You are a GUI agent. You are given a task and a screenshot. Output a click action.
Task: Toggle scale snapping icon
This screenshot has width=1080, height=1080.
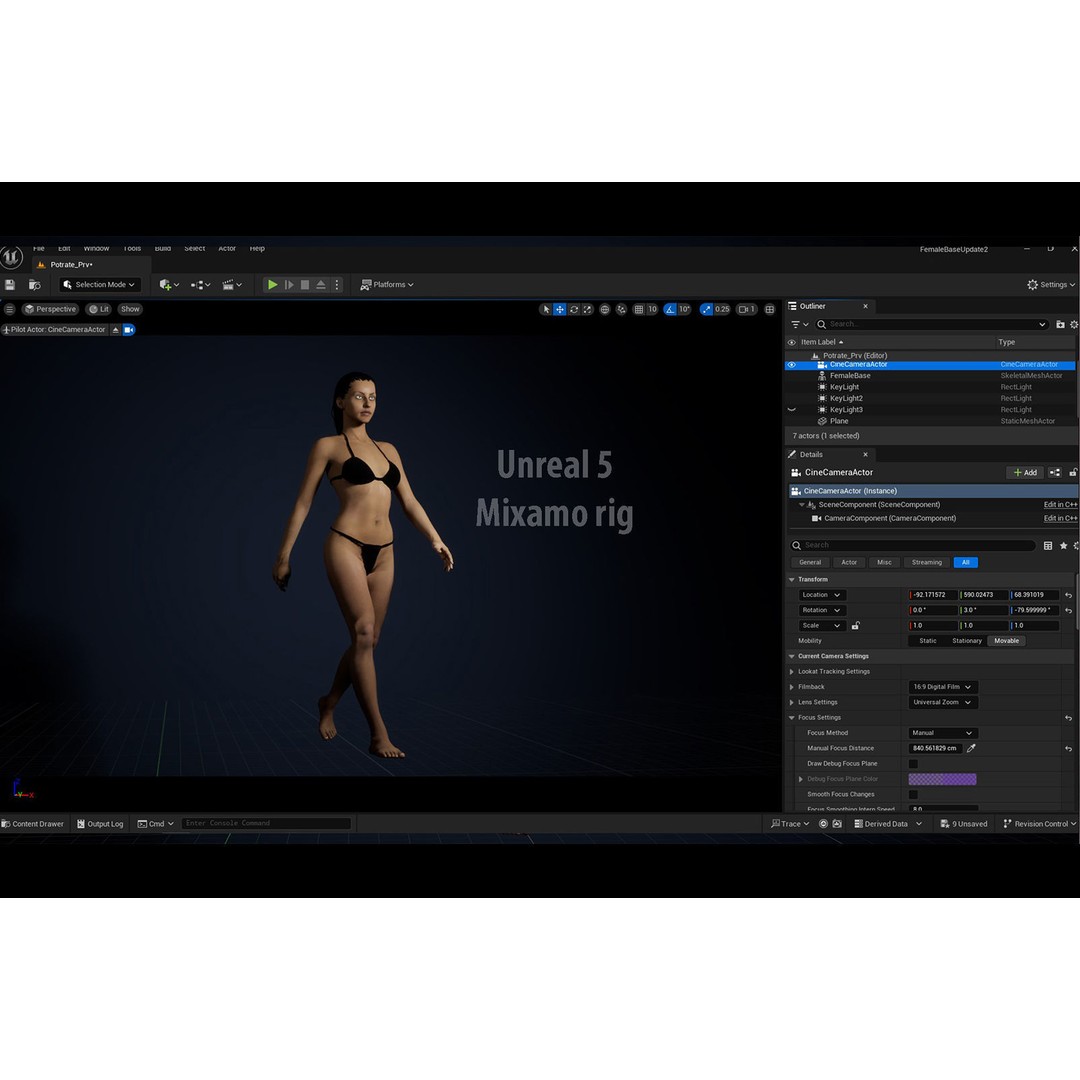click(706, 309)
